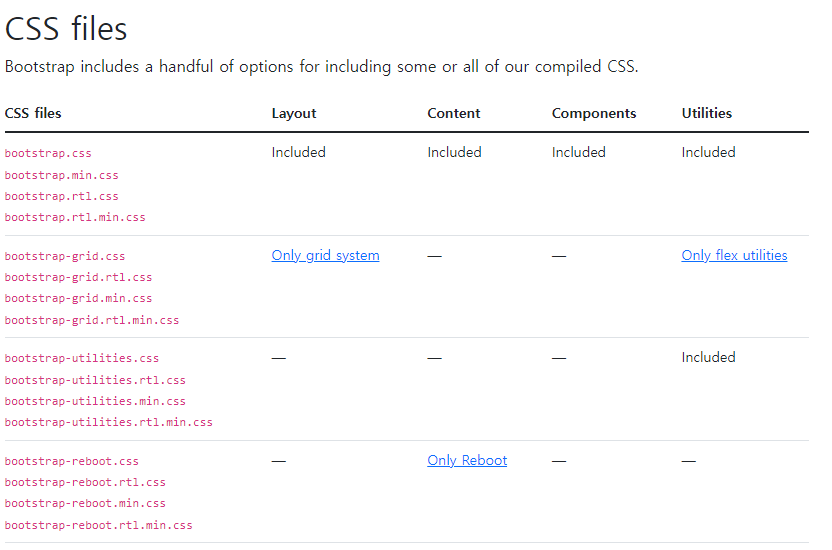Open the Only grid system link

(325, 256)
